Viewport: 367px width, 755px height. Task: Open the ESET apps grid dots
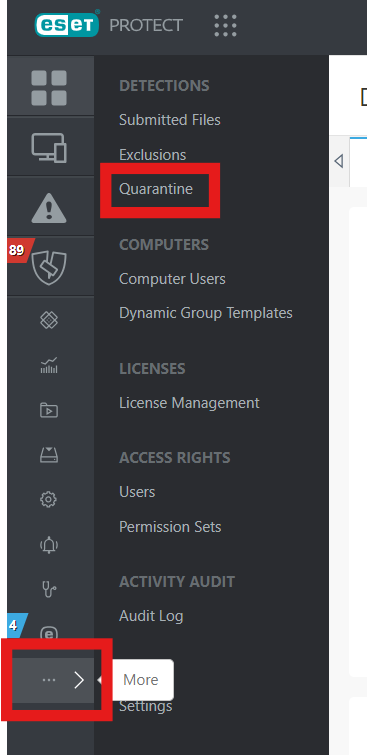tap(225, 25)
